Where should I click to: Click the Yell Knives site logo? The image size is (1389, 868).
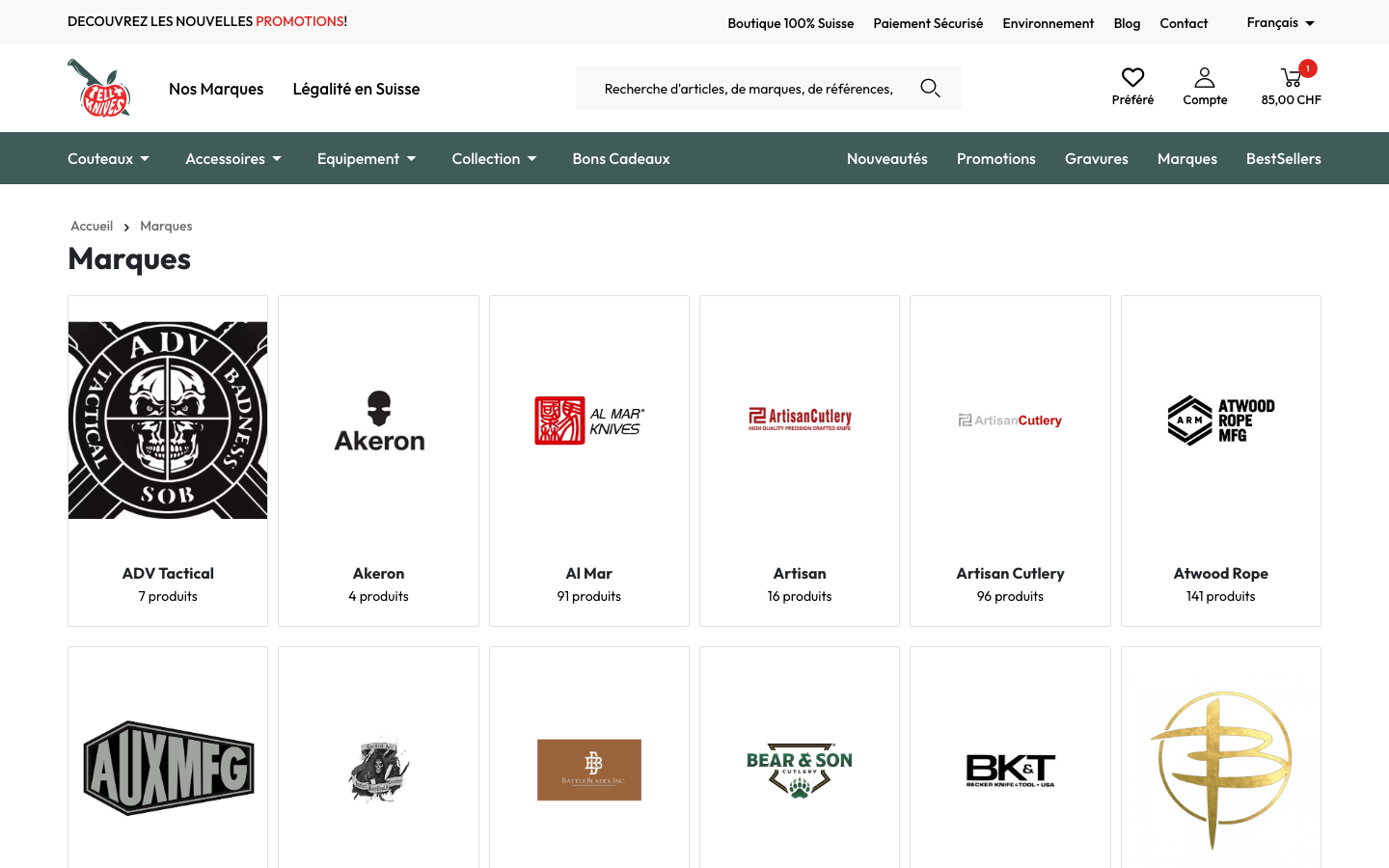click(99, 88)
